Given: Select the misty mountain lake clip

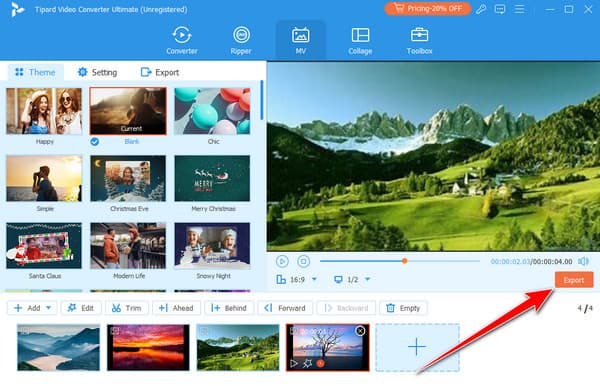Looking at the screenshot, I should [x=59, y=347].
